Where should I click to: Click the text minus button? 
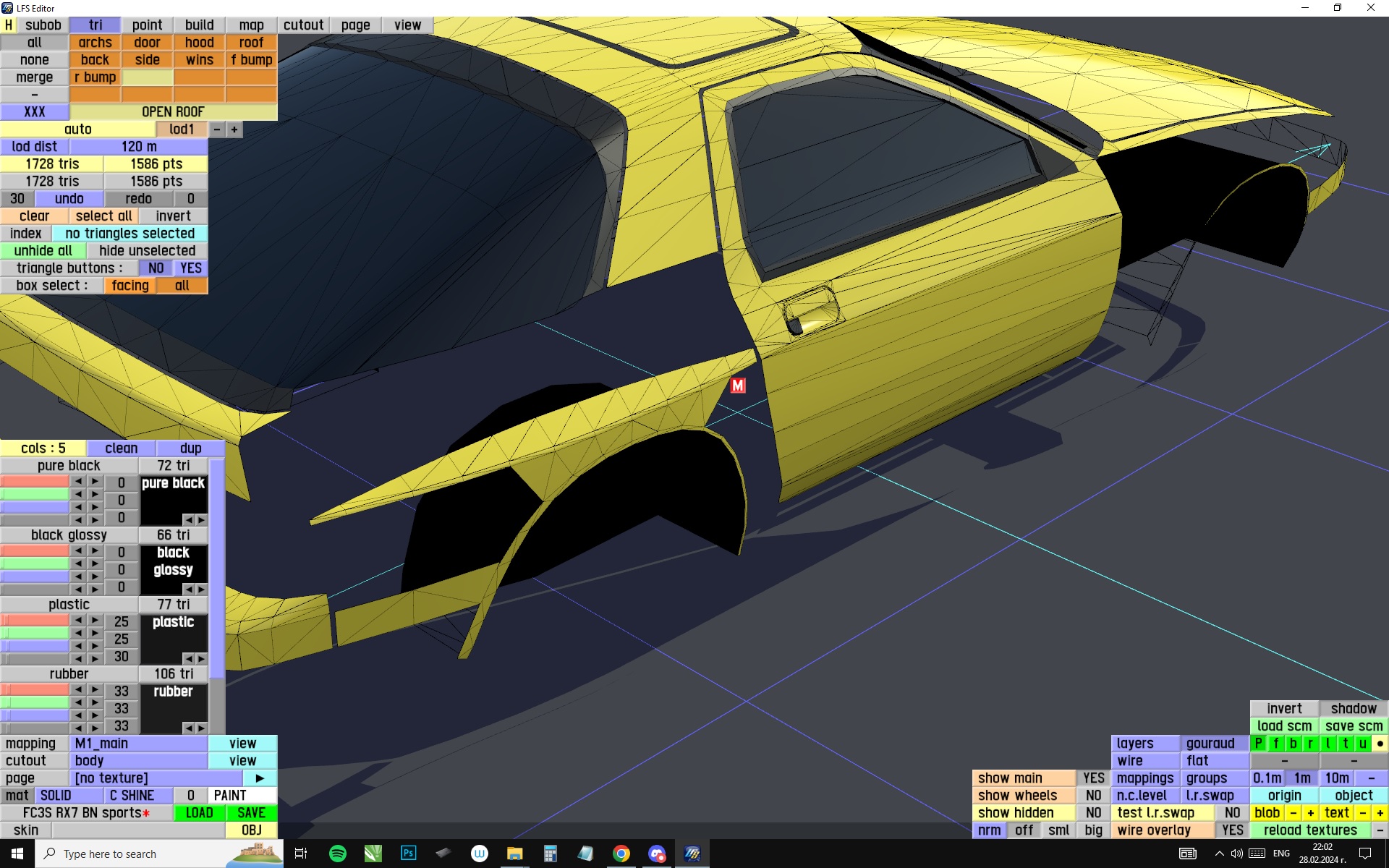click(x=1362, y=813)
